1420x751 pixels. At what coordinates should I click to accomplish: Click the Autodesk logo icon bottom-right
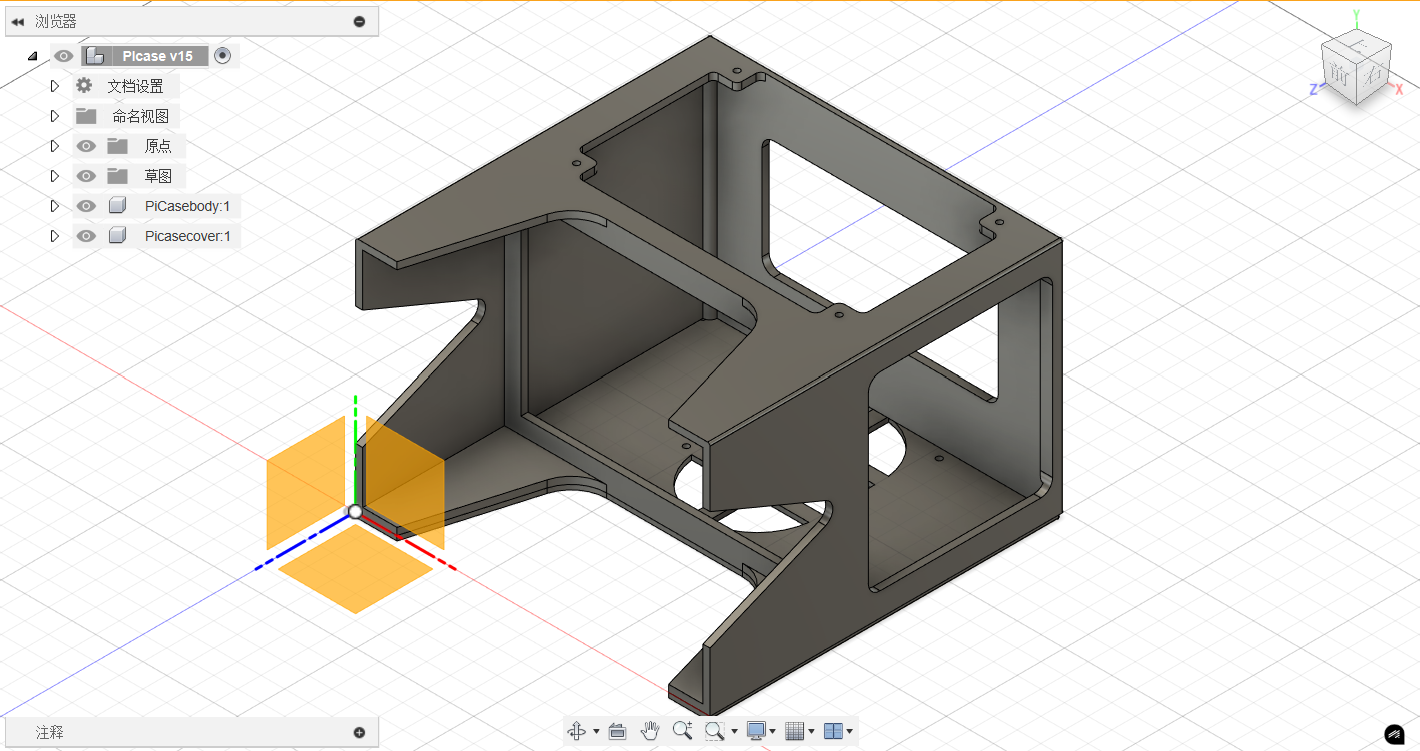[x=1394, y=734]
